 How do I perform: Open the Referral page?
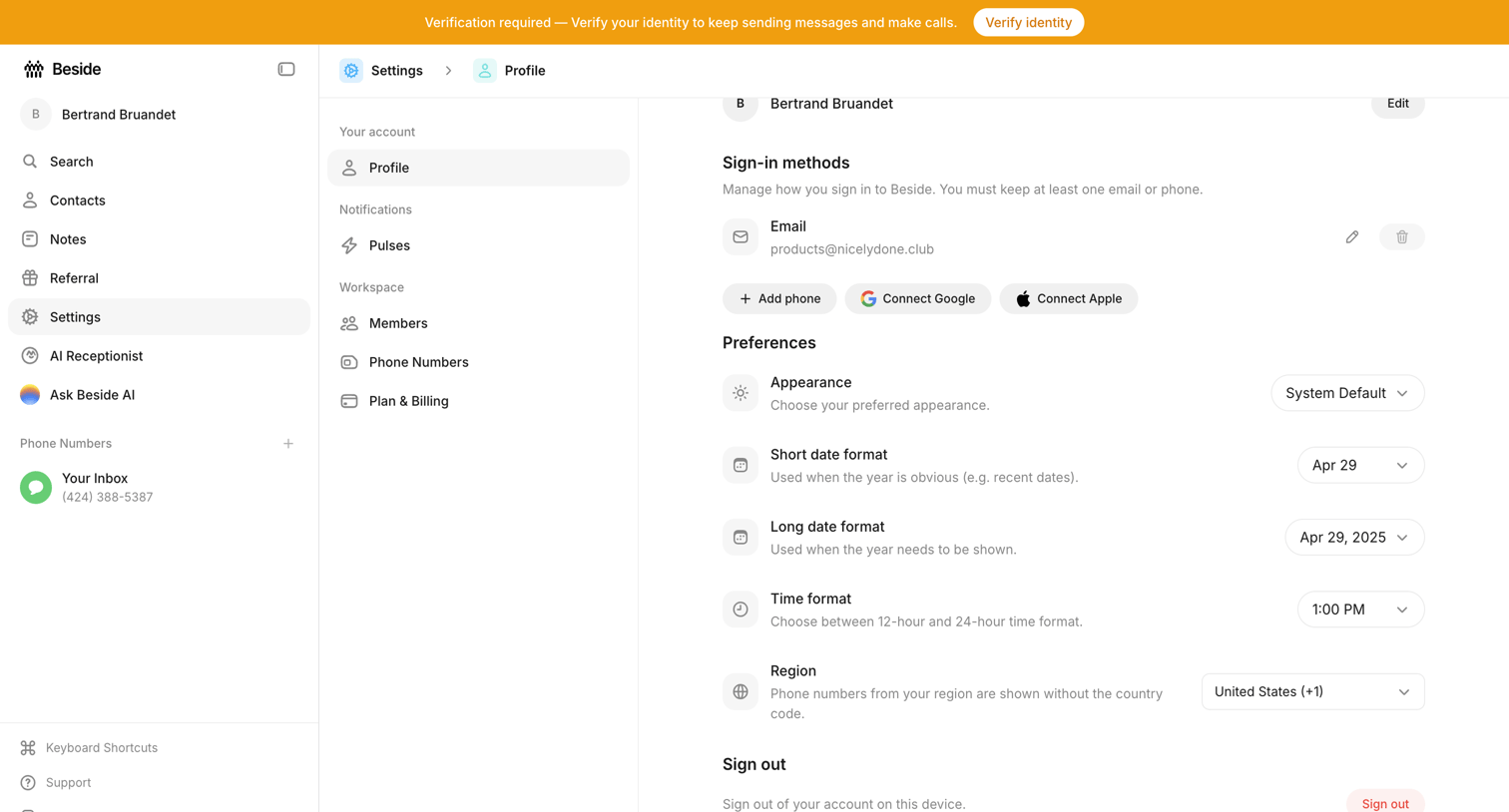coord(159,278)
